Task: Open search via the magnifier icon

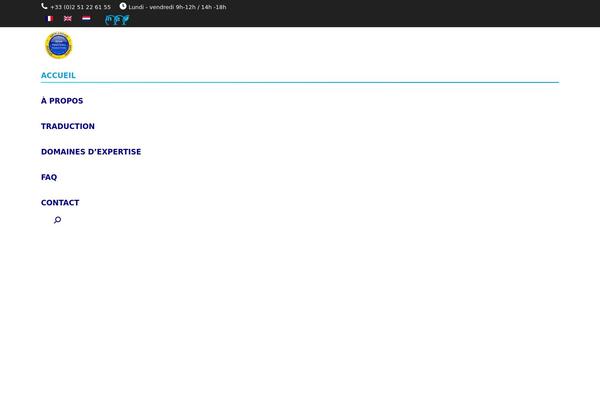Action: (57, 220)
